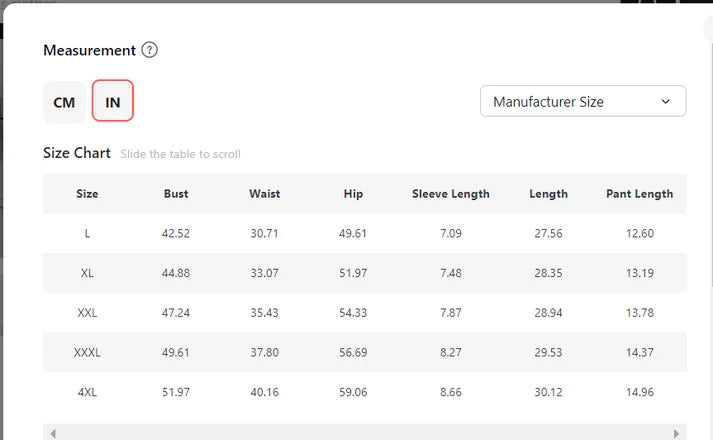Click the Bust column header
713x440 pixels.
tap(175, 194)
